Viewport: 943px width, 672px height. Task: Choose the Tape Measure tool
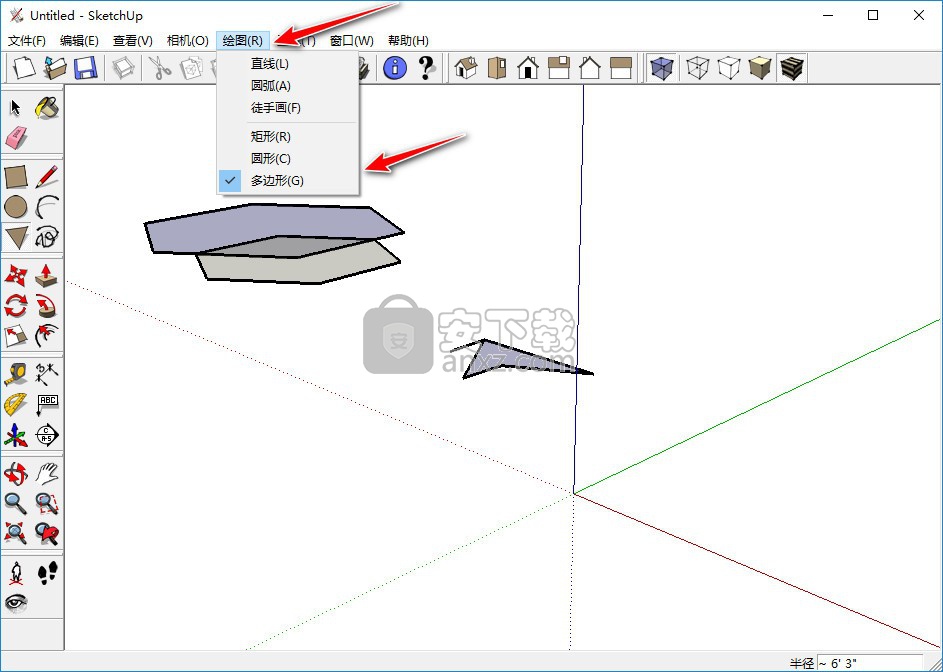tap(16, 374)
